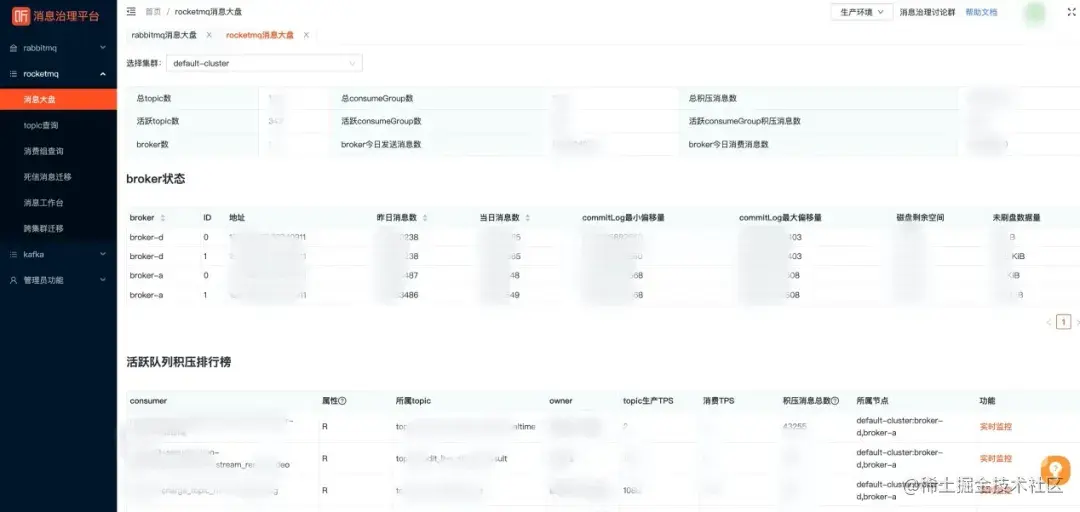
Task: Click the rabbitmq sidebar icon
Action: point(14,48)
